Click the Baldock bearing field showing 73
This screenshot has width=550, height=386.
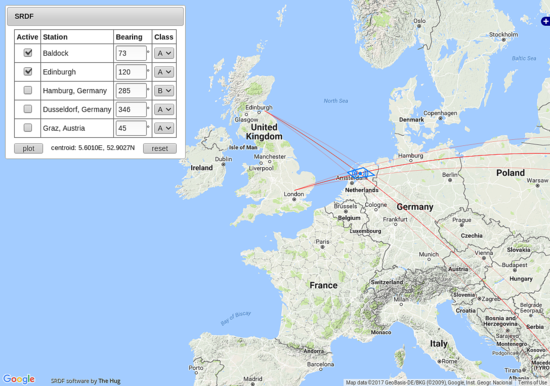[131, 53]
